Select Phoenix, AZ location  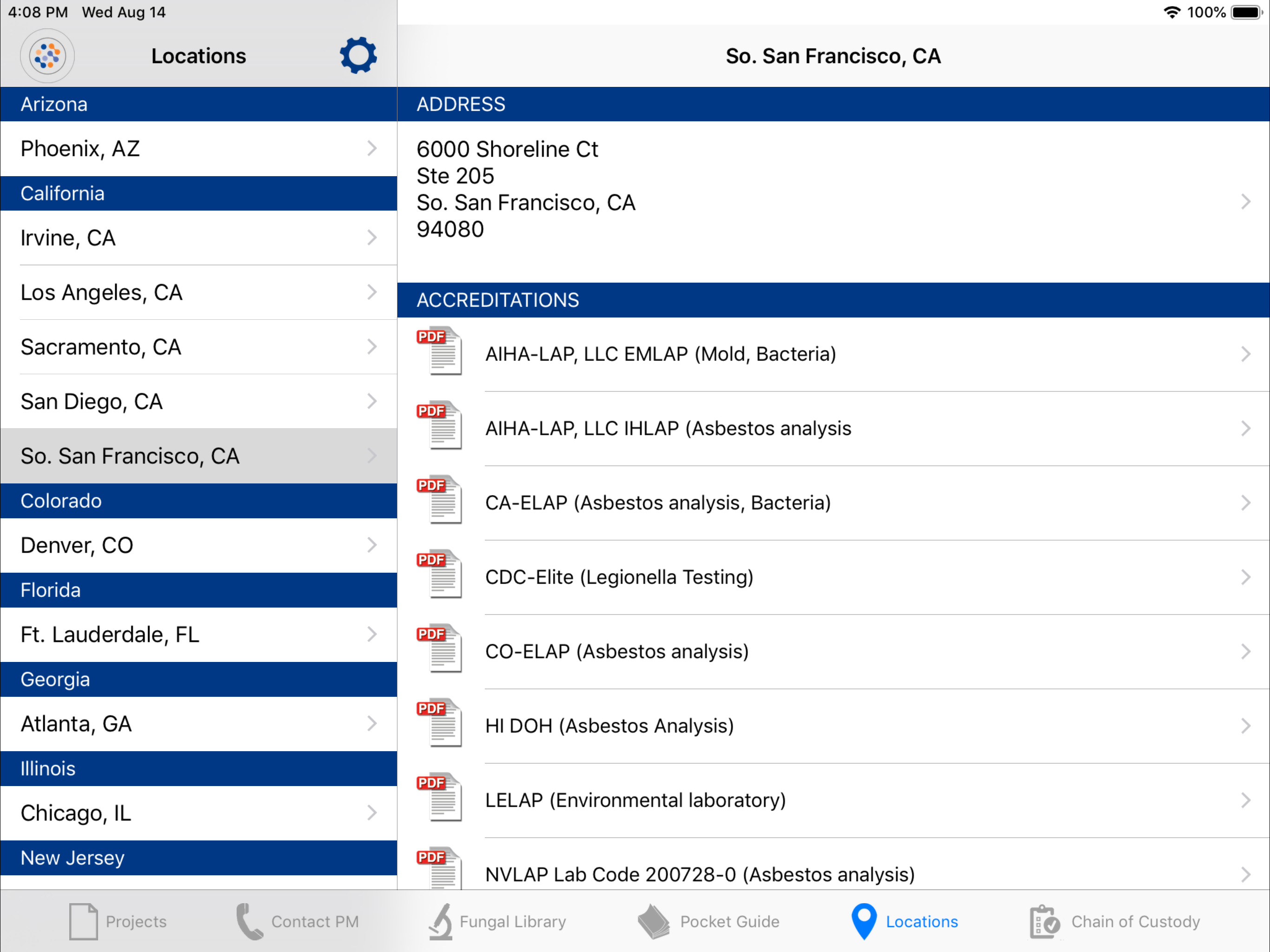click(x=198, y=148)
